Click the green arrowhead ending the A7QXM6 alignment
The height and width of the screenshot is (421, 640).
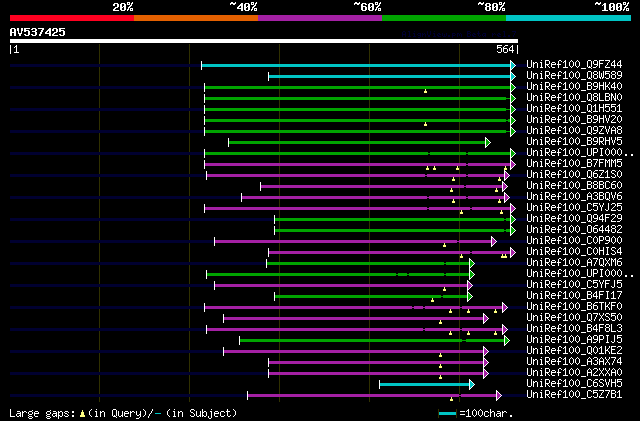(x=472, y=263)
